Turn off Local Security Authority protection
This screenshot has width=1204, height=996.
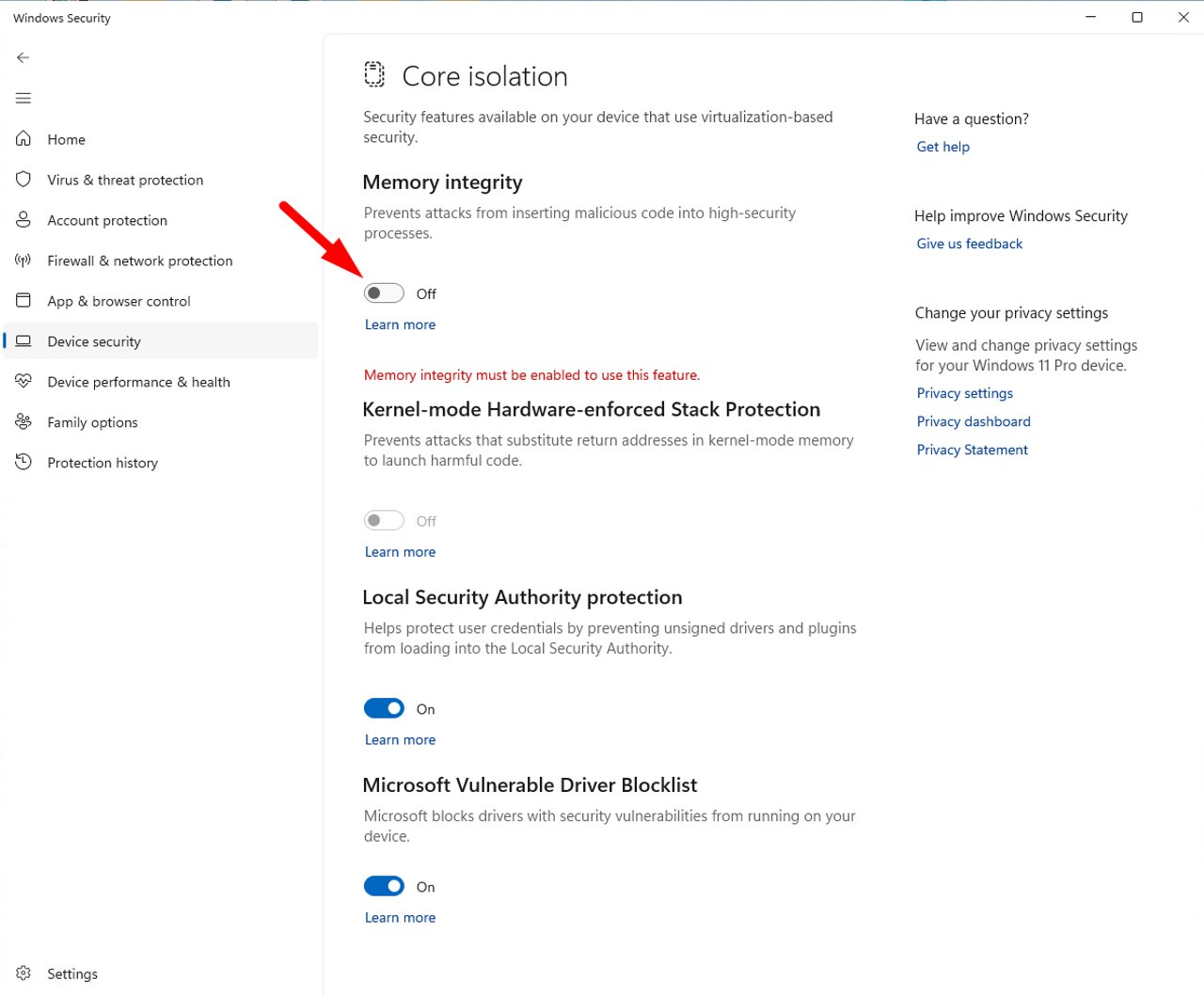tap(384, 708)
